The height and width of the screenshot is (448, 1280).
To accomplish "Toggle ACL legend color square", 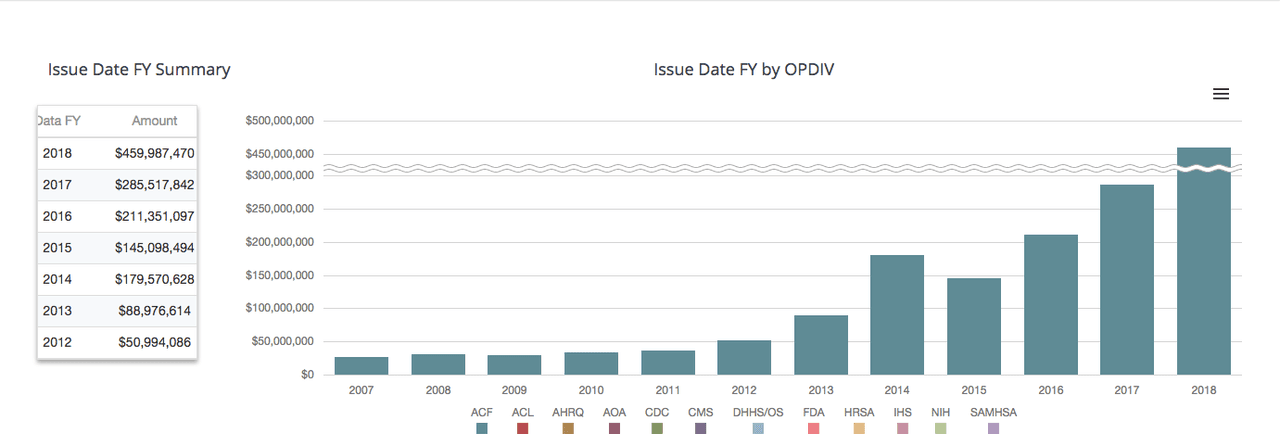I will tap(522, 428).
